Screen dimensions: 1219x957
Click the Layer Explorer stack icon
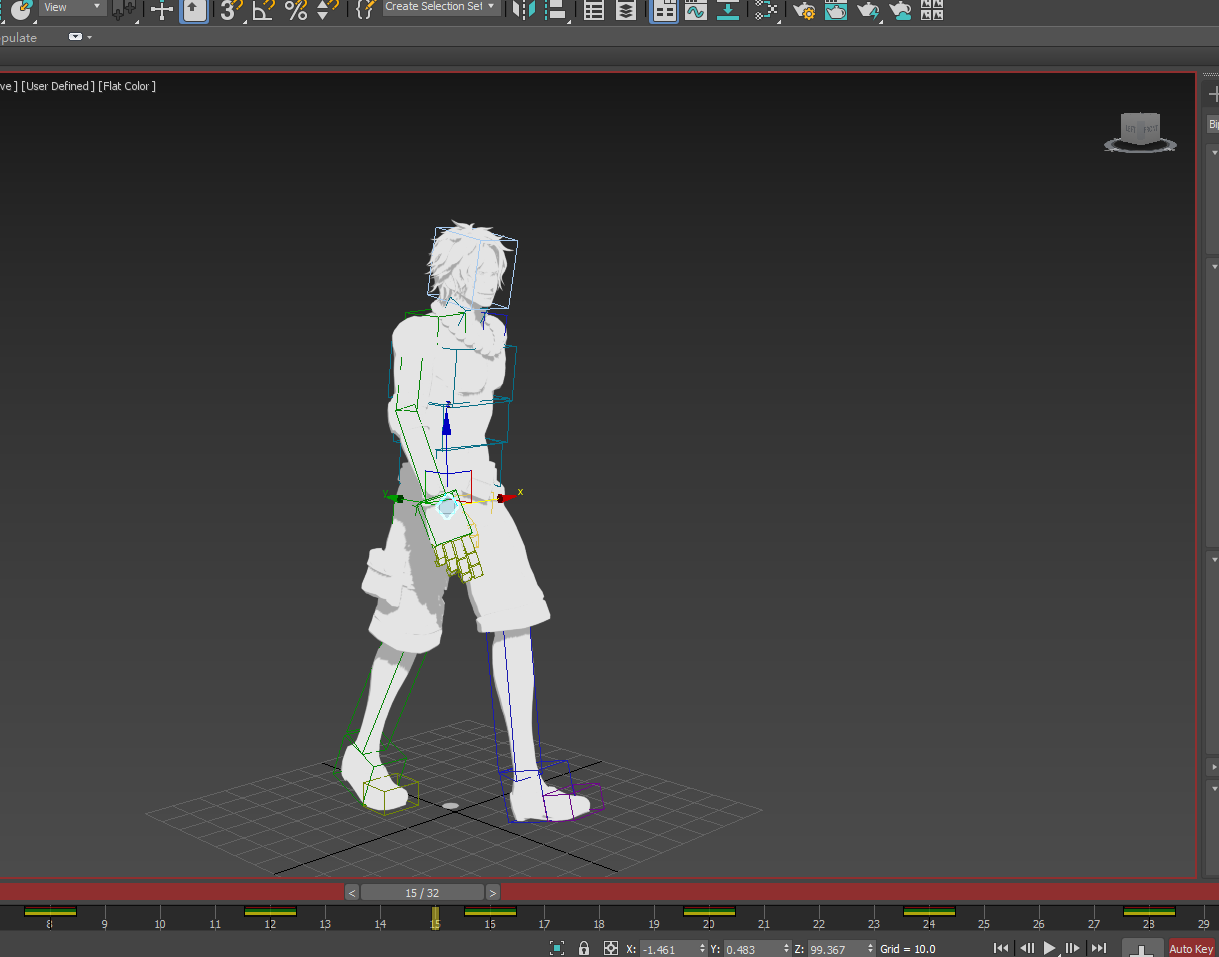pyautogui.click(x=625, y=10)
